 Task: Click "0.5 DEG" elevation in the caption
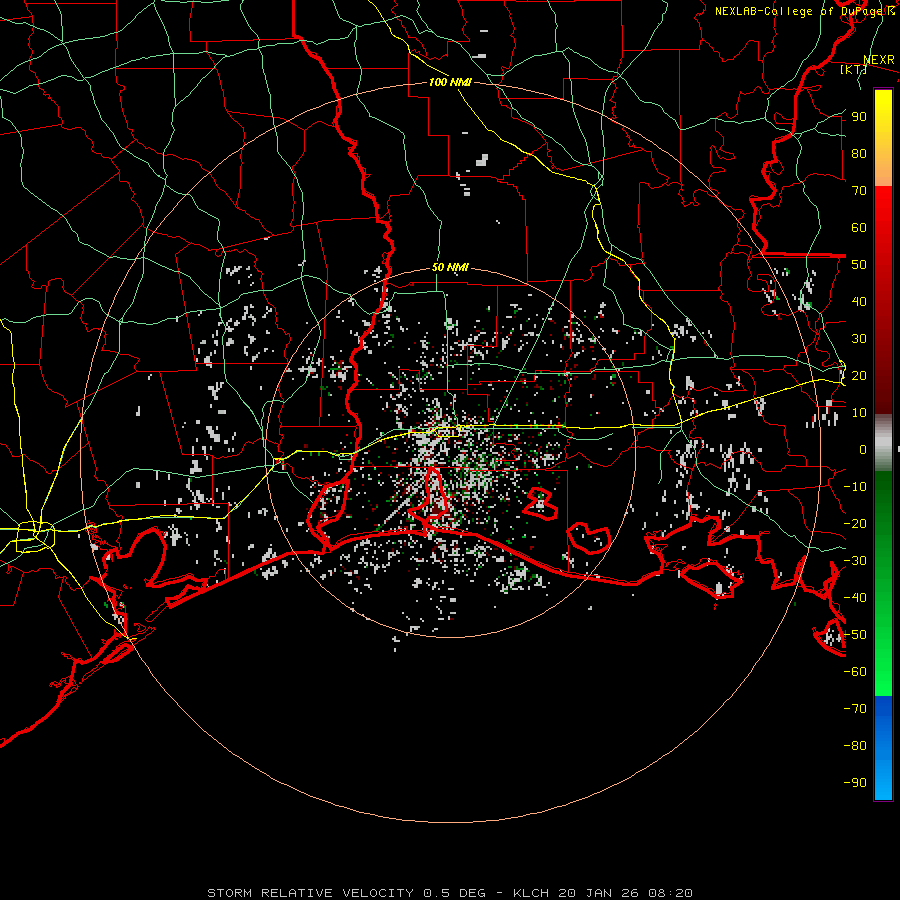(455, 893)
